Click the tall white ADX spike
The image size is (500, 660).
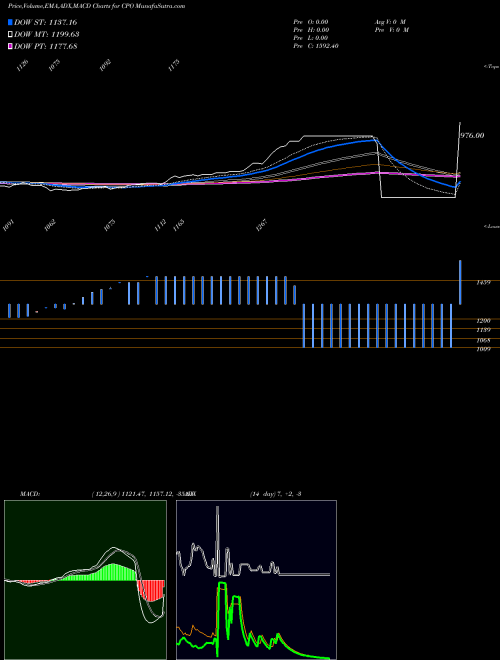(x=218, y=541)
